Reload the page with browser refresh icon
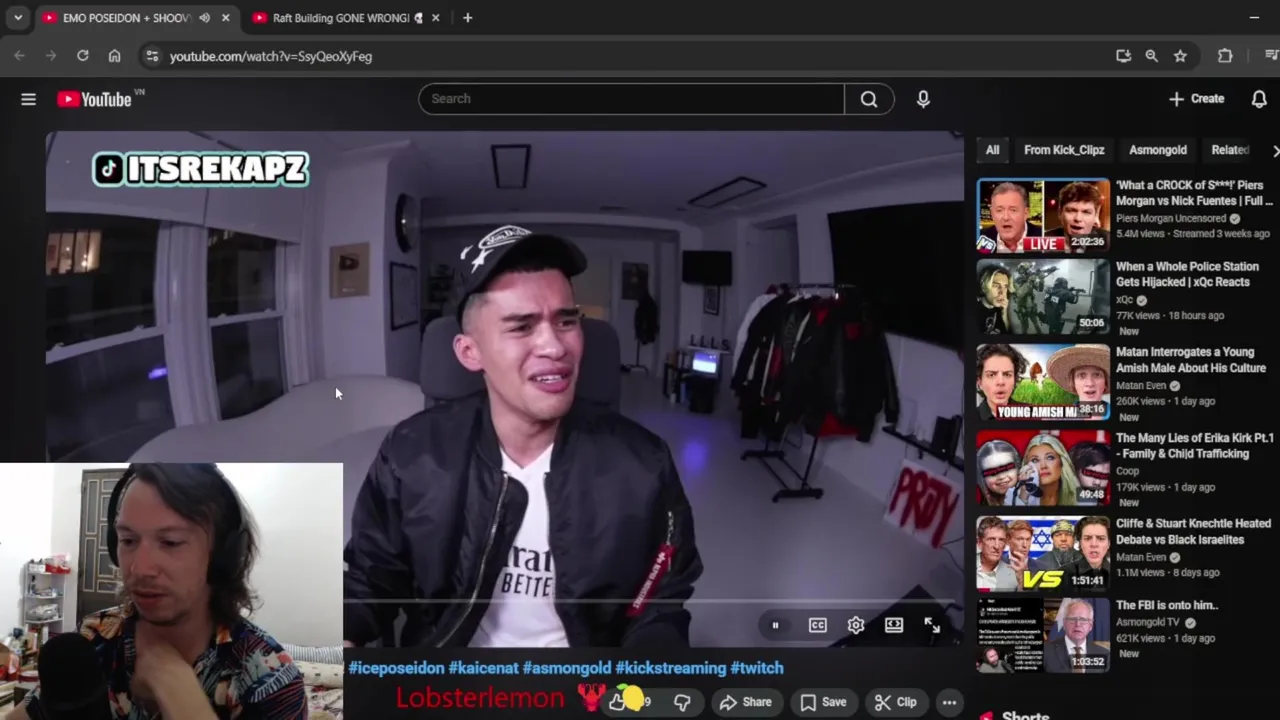This screenshot has height=720, width=1280. pyautogui.click(x=83, y=56)
